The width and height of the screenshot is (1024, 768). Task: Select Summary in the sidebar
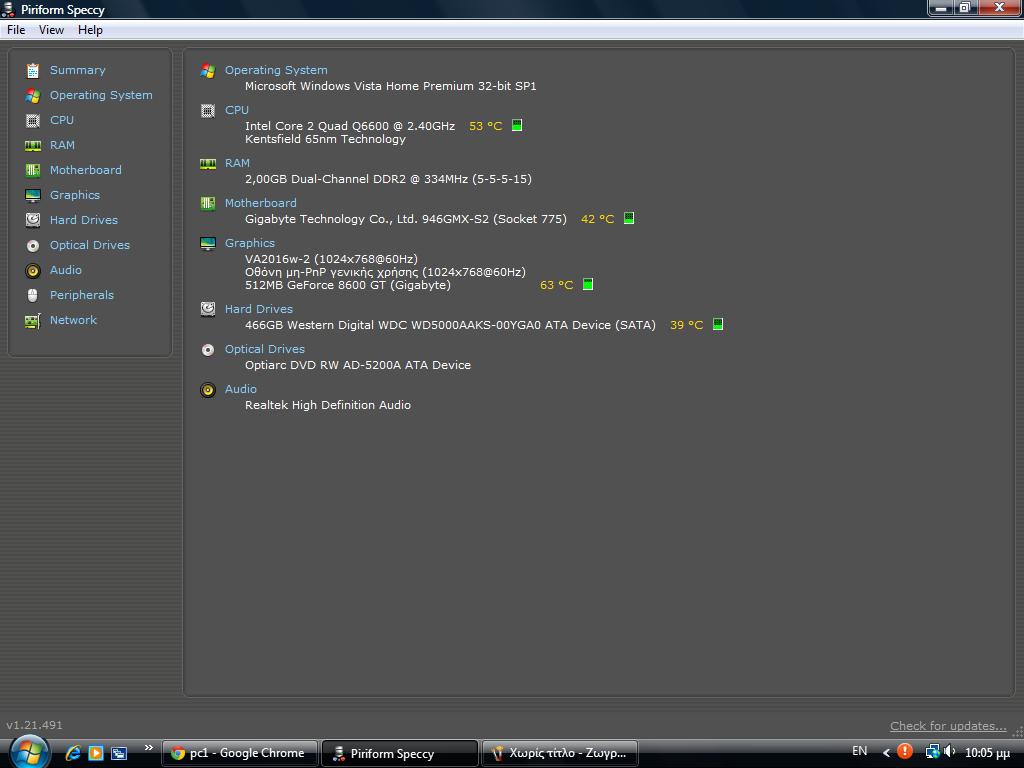[78, 70]
